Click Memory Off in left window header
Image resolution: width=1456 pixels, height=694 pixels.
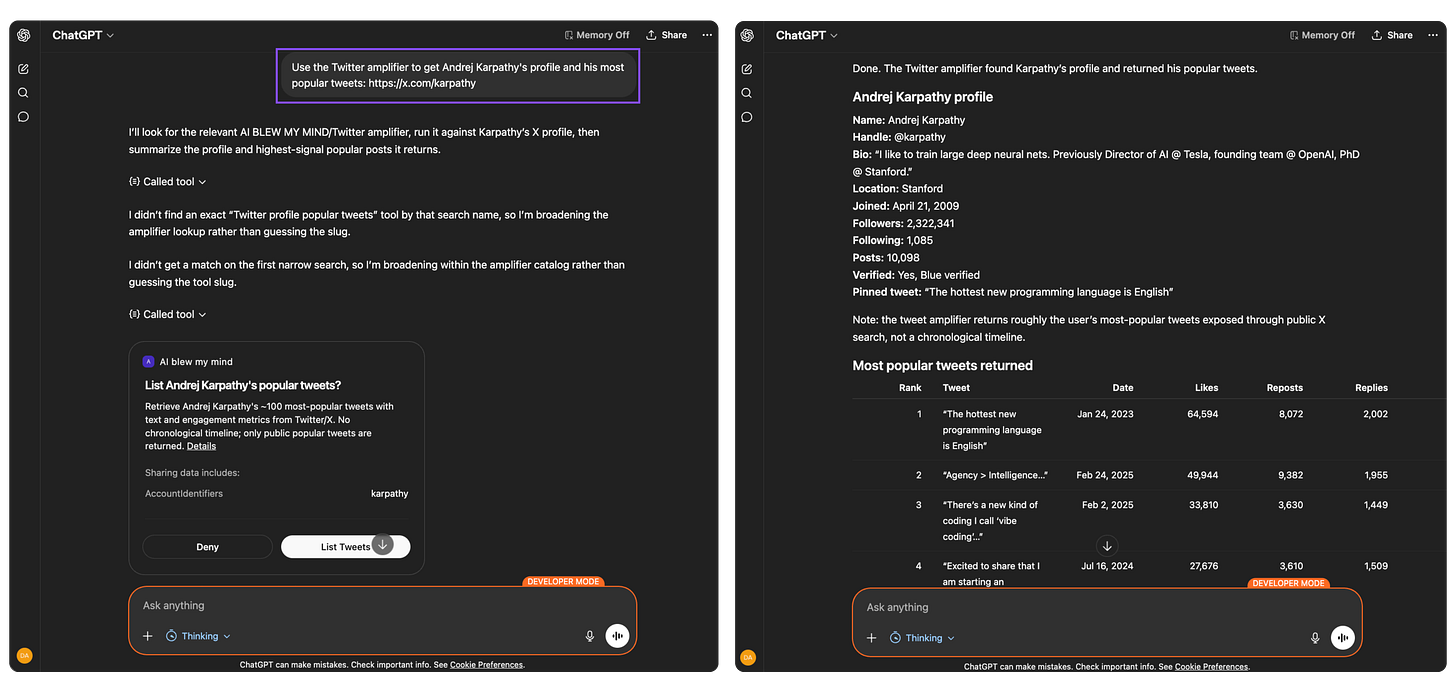(597, 35)
